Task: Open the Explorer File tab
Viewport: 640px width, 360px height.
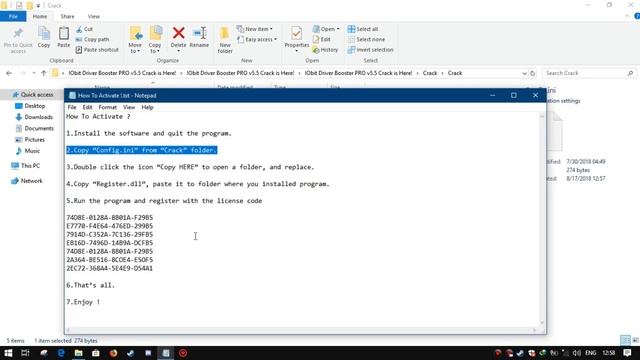Action: click(13, 16)
